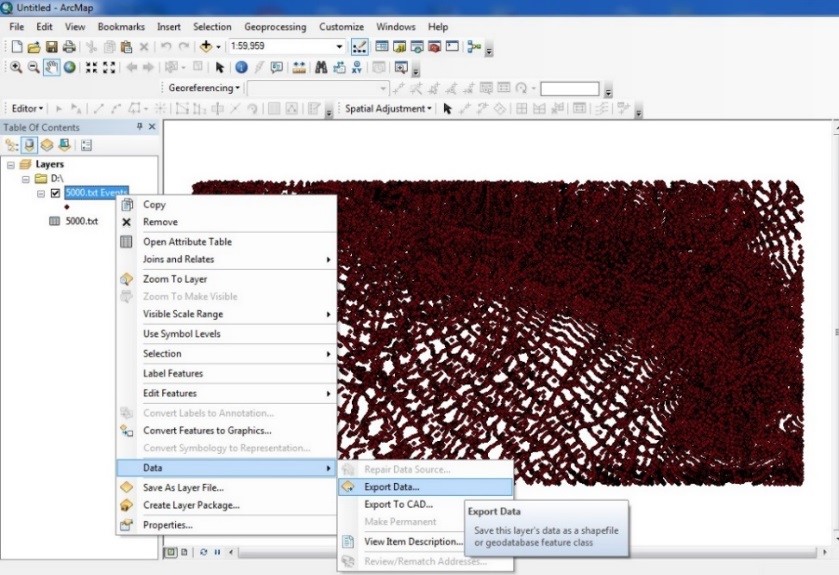Click Fixed Zoom In icon

point(91,67)
